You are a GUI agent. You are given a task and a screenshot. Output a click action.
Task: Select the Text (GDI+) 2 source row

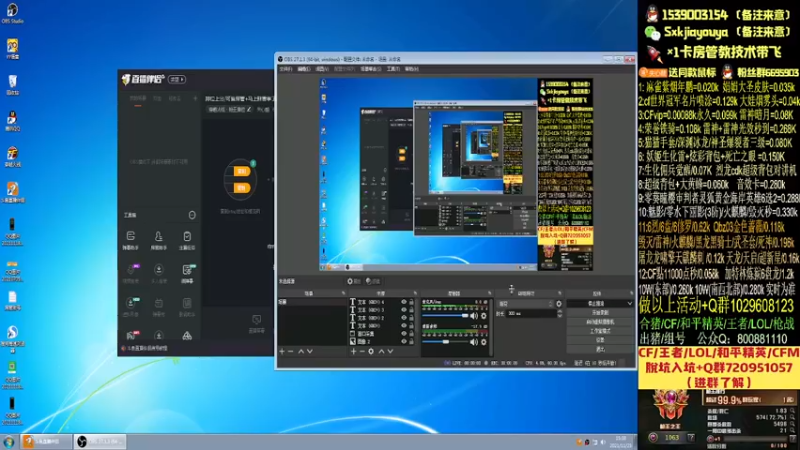coord(382,317)
